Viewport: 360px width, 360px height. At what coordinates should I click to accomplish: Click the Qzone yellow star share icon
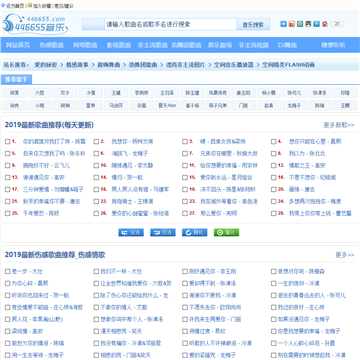pyautogui.click(x=300, y=24)
